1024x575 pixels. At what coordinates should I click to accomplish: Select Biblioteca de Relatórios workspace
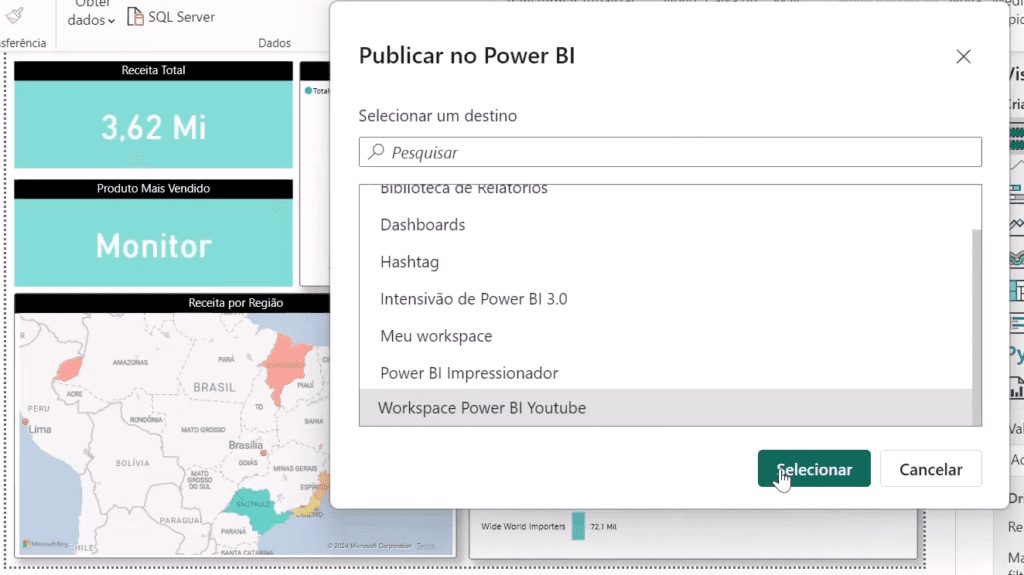click(666, 191)
